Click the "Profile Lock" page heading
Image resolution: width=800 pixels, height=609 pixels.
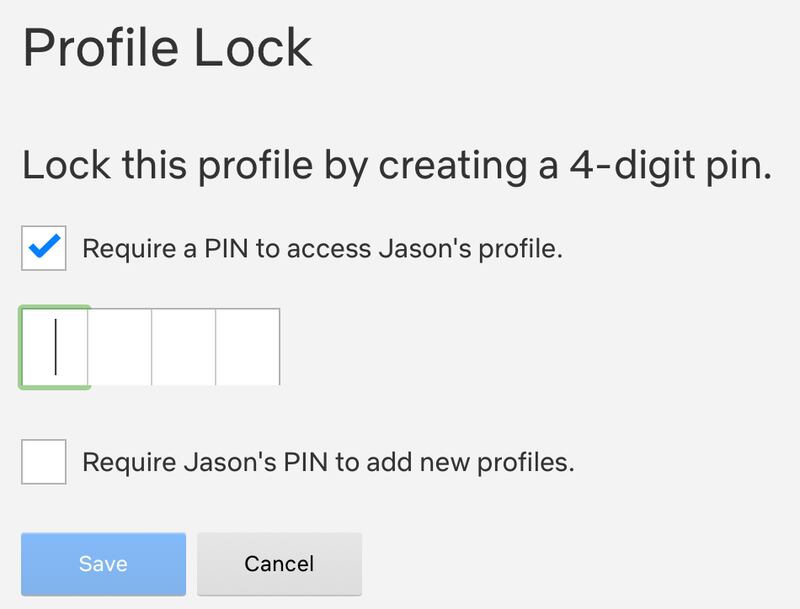click(x=168, y=48)
